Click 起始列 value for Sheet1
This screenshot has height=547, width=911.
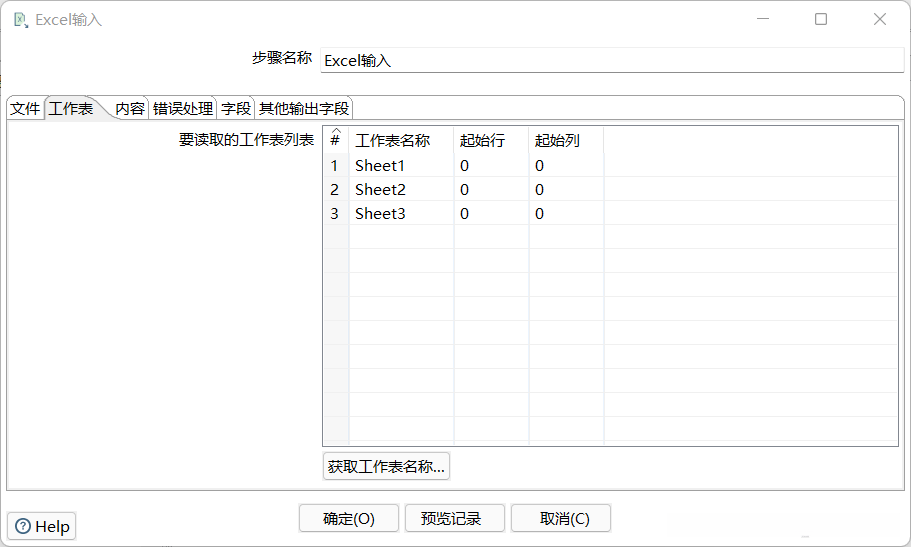point(566,166)
